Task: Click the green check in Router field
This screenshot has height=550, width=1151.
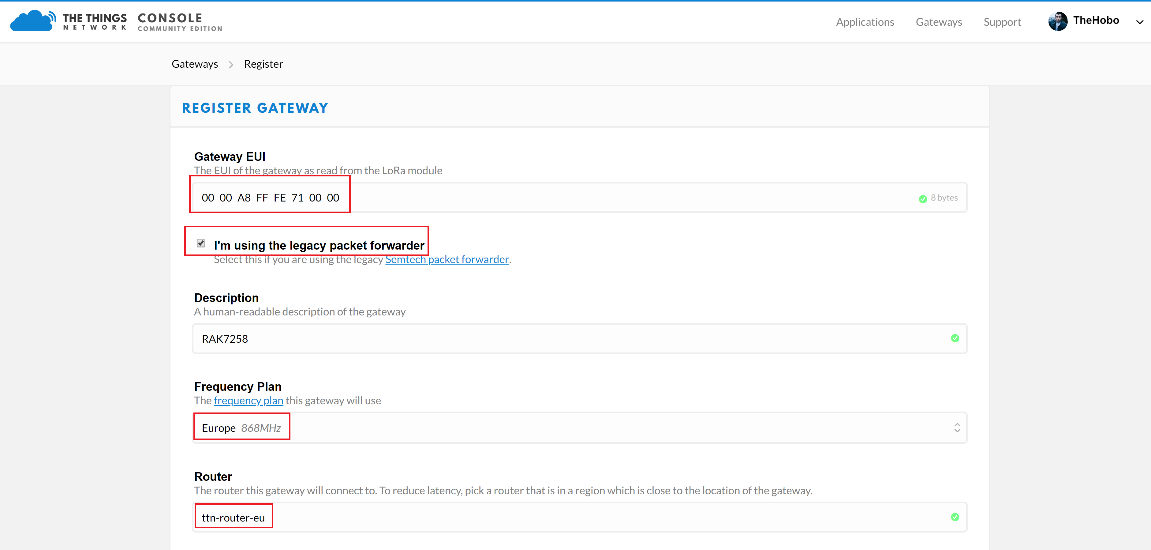Action: [955, 517]
